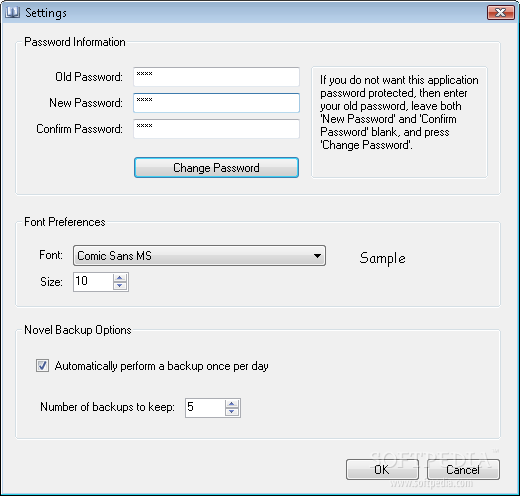The width and height of the screenshot is (520, 496).
Task: Click the font Size value field
Action: [93, 282]
